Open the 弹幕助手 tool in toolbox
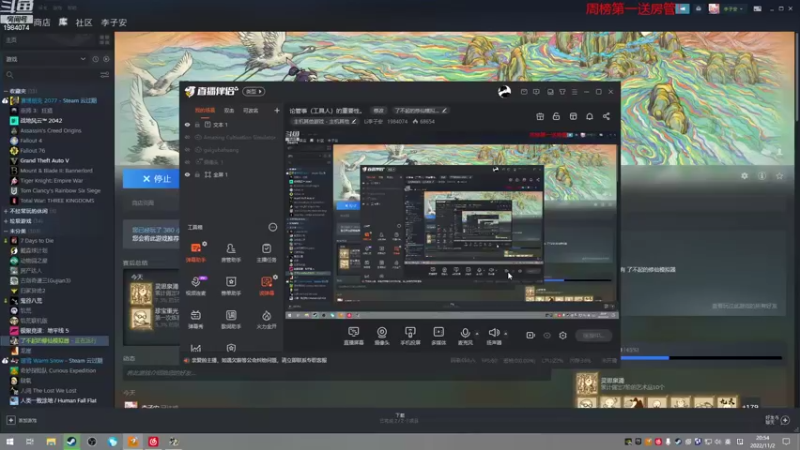The image size is (800, 450). coord(196,252)
